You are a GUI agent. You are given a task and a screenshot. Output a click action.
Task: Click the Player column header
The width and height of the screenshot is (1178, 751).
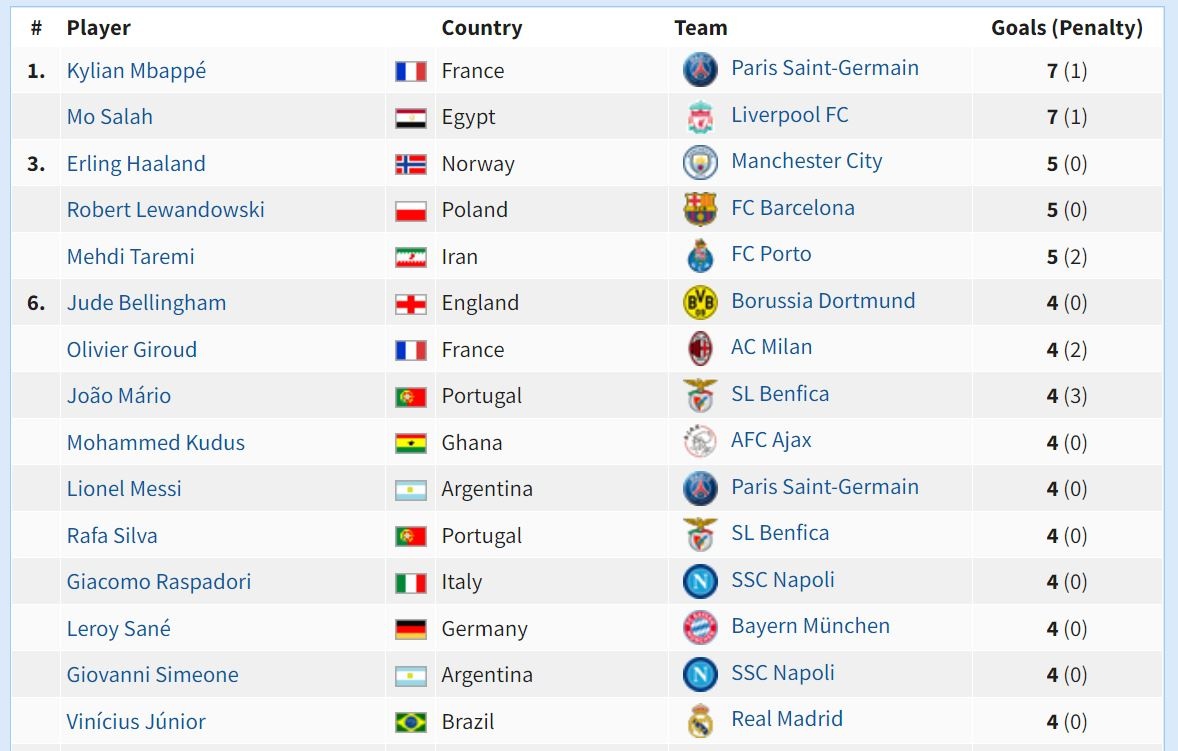tap(98, 28)
